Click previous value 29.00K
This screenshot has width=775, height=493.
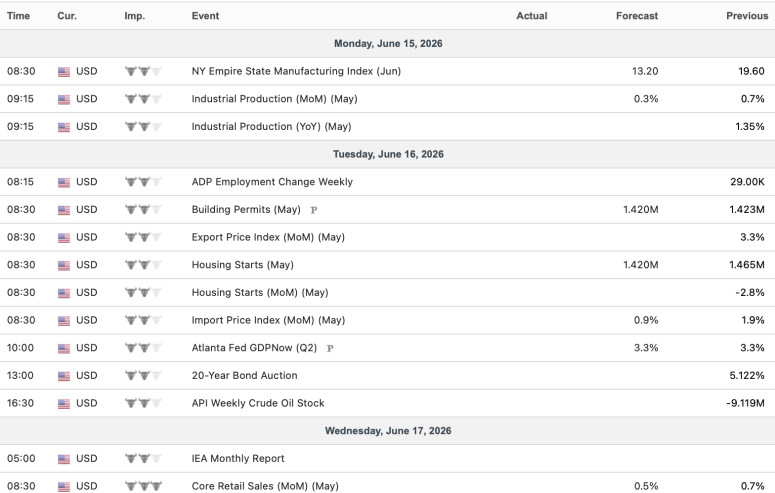pos(747,182)
